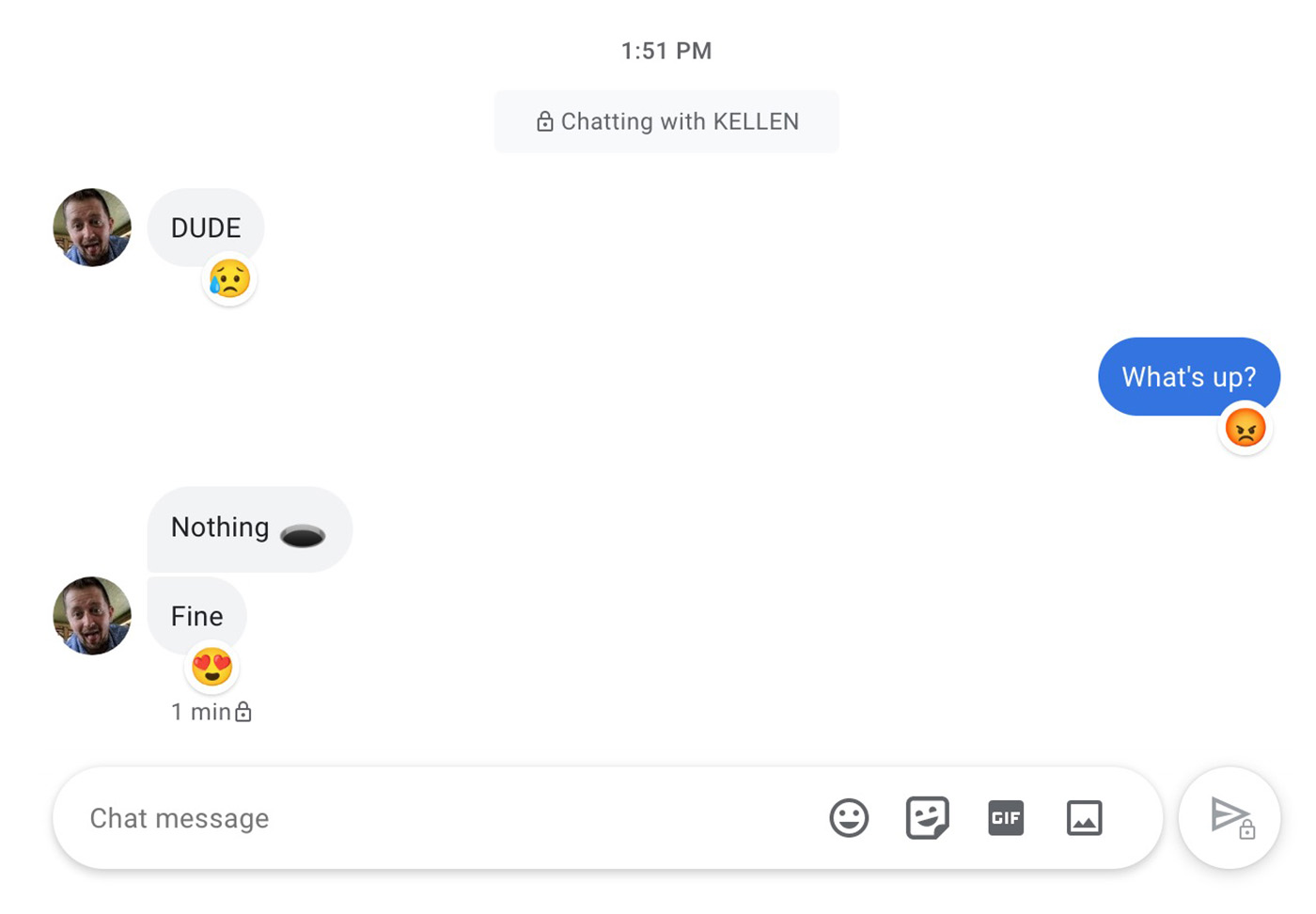Open the emoji picker smiley icon
This screenshot has height=914, width=1316.
(848, 818)
